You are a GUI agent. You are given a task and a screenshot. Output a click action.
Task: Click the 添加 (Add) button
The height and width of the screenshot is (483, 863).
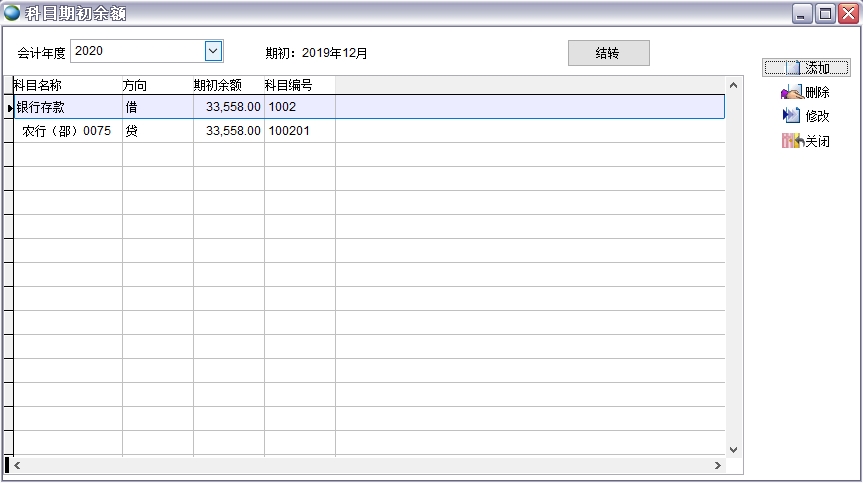tap(806, 68)
